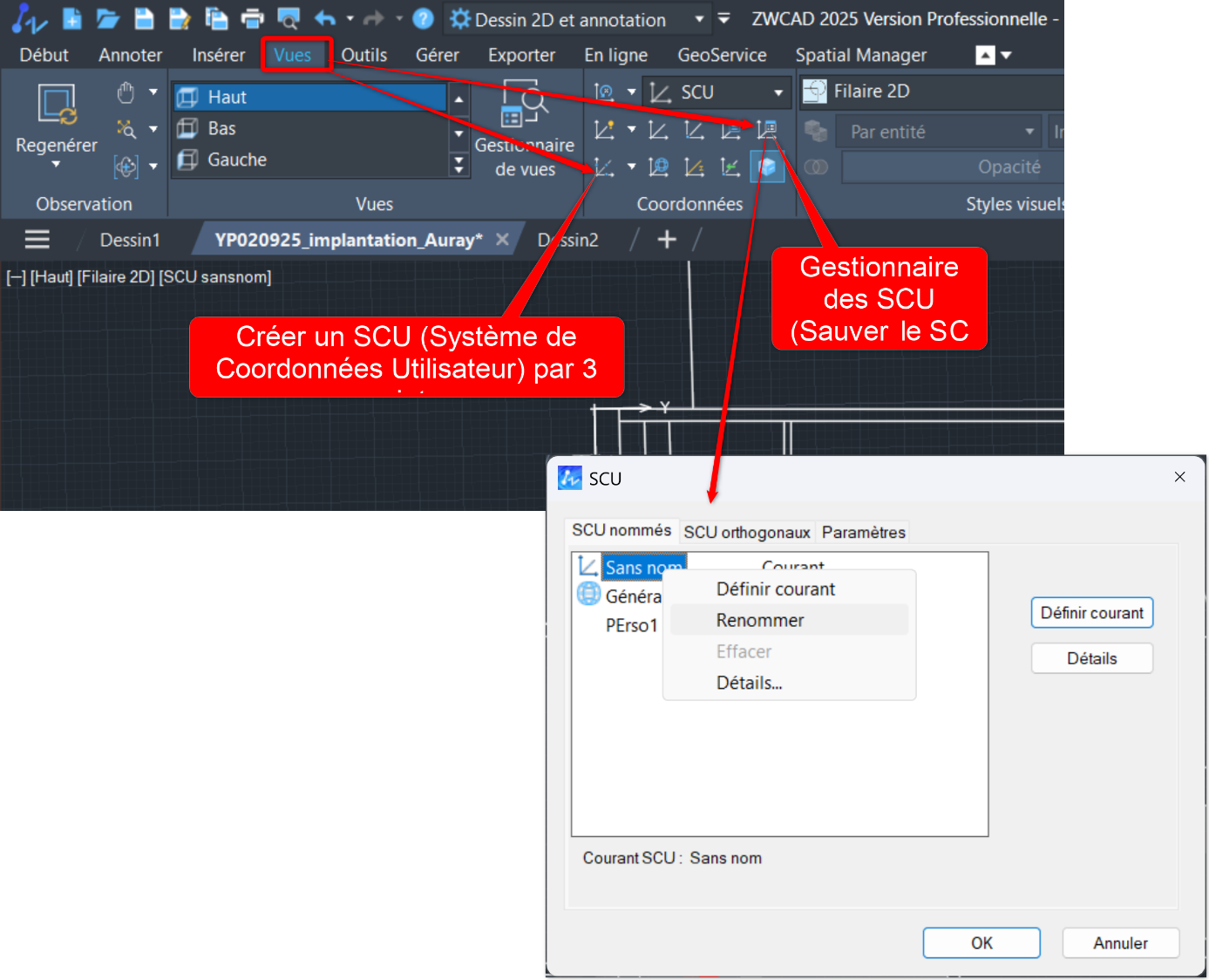Image resolution: width=1209 pixels, height=980 pixels.
Task: Click the Regenérer icon
Action: pos(57,106)
